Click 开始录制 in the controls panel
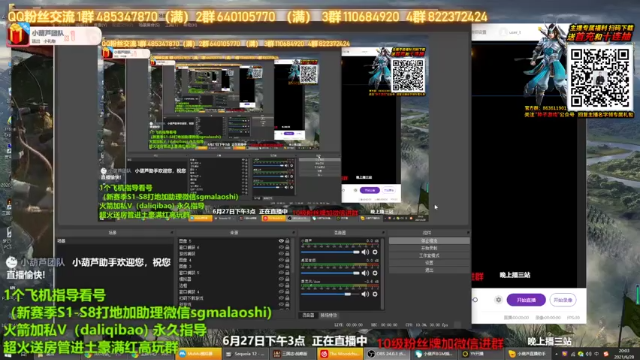640x360 pixels. [429, 248]
